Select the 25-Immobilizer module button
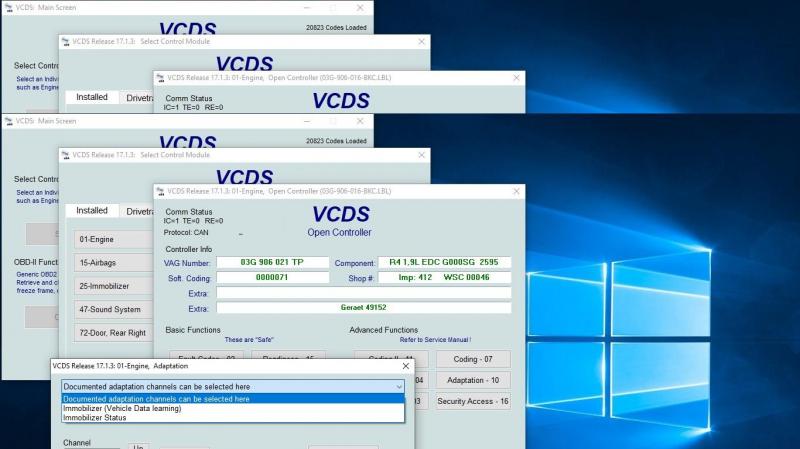Viewport: 800px width, 449px height. point(114,286)
